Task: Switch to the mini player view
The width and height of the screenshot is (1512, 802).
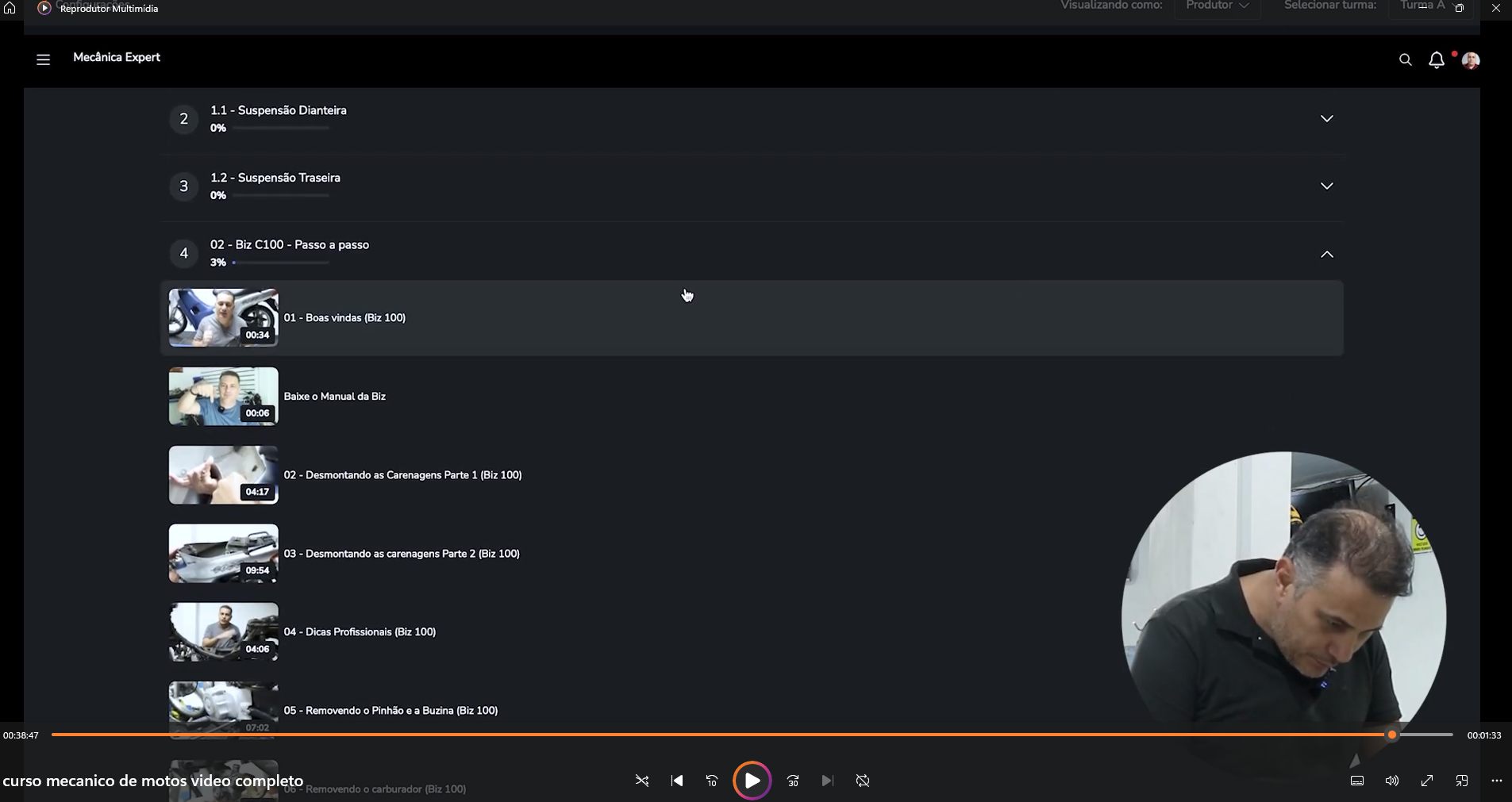Action: pos(1462,781)
